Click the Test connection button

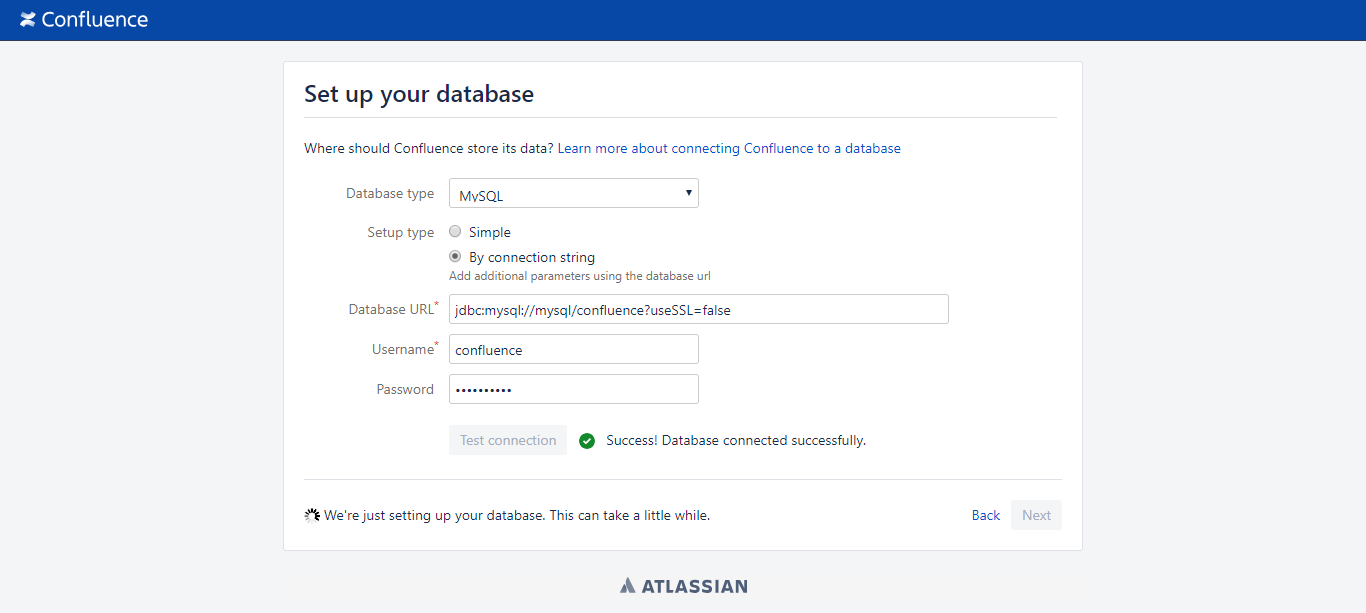(x=508, y=440)
